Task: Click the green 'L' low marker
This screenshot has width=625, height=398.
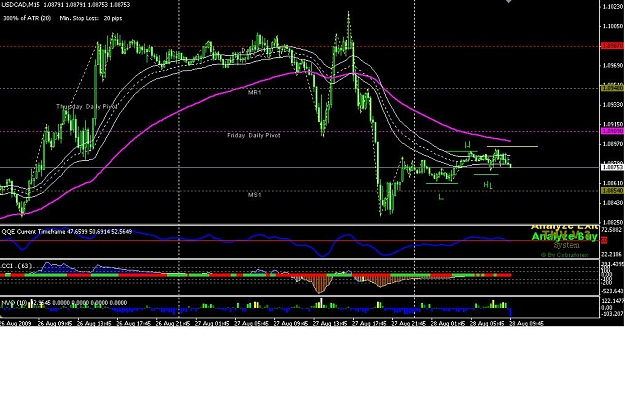Action: pyautogui.click(x=441, y=197)
